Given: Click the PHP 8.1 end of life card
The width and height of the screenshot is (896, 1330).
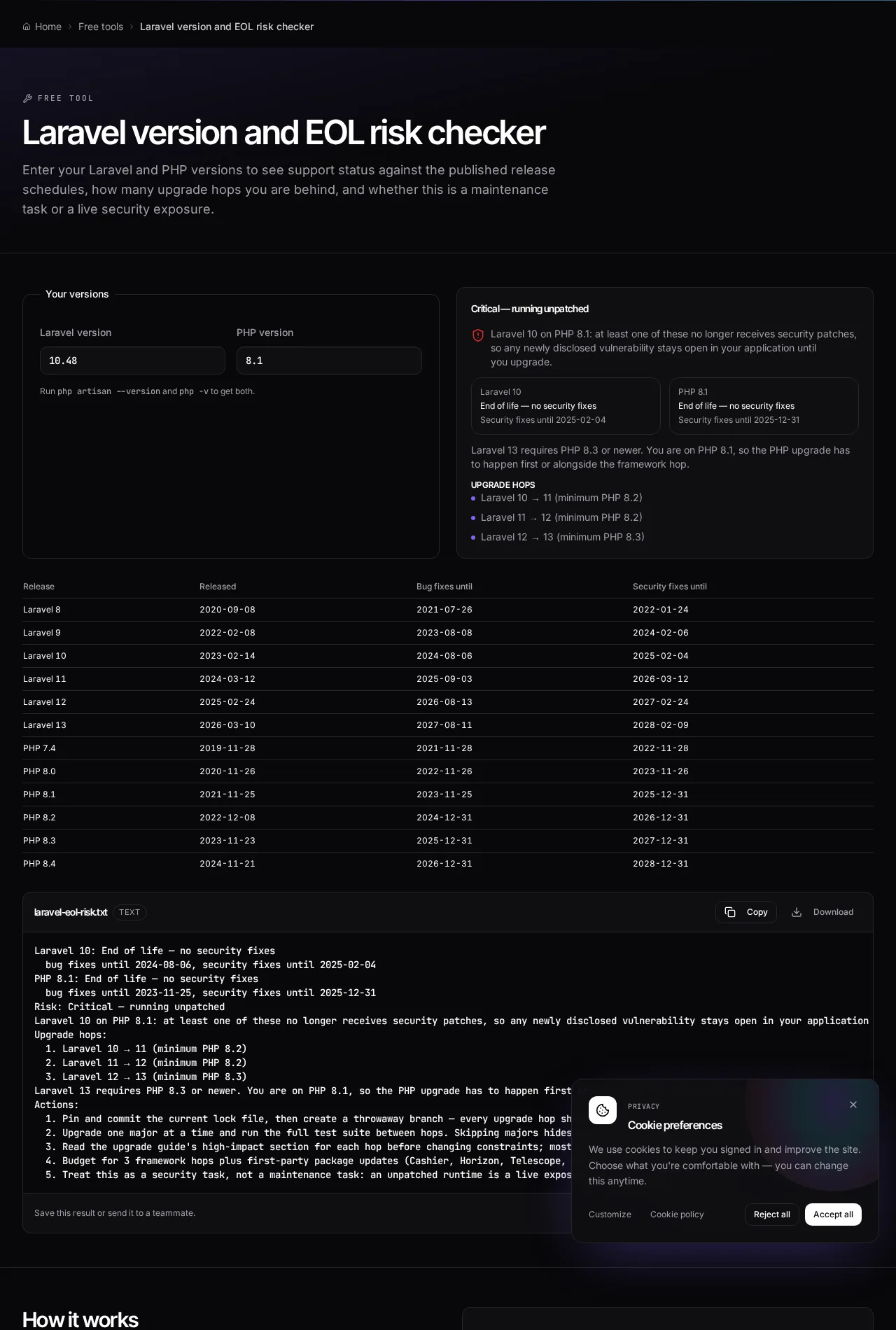Looking at the screenshot, I should click(x=764, y=406).
